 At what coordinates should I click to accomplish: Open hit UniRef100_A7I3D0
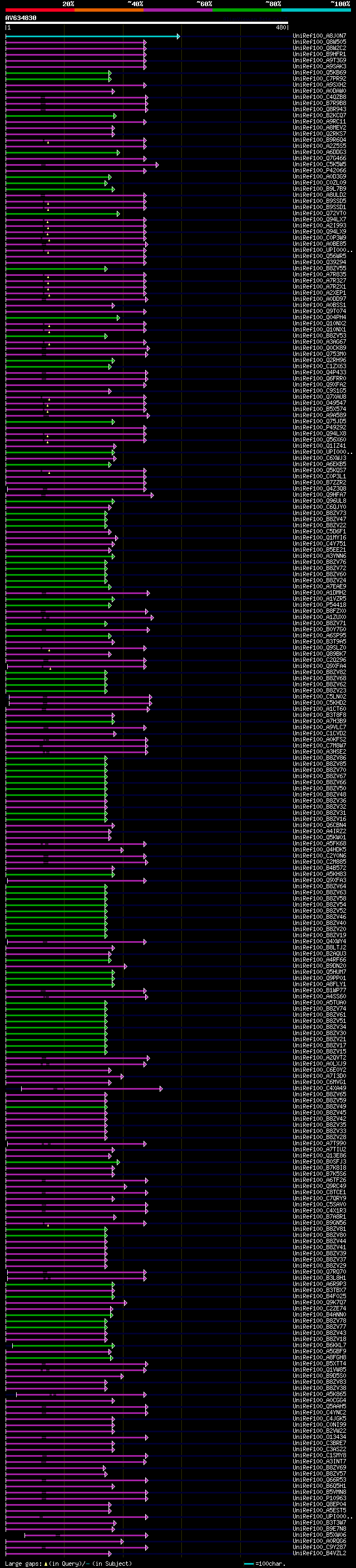tap(319, 1076)
